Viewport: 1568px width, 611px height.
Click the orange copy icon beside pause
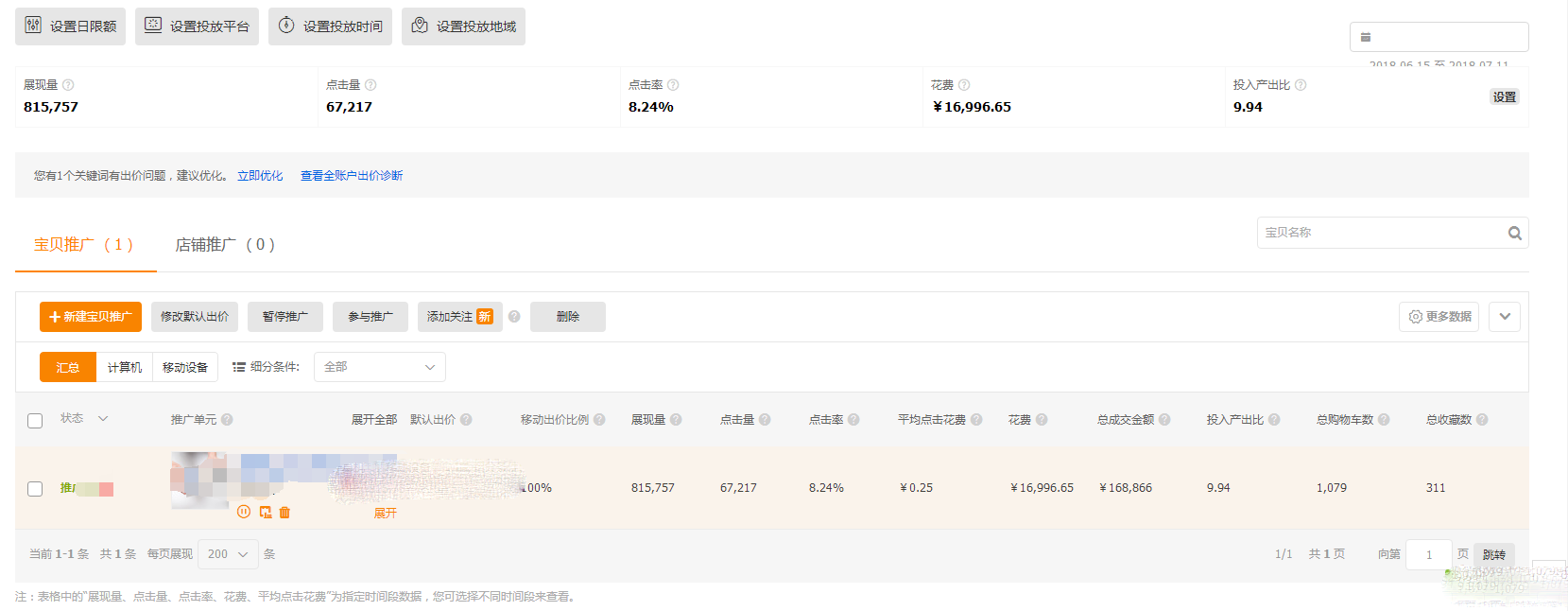click(265, 512)
